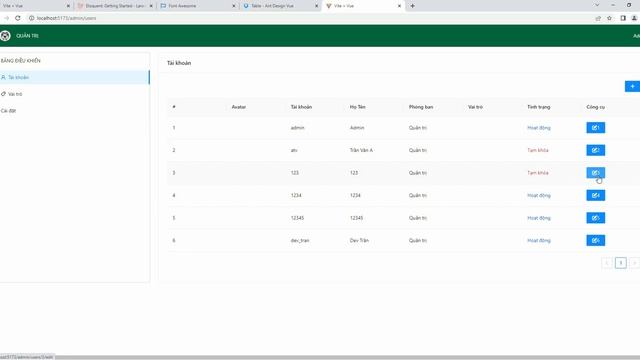Viewport: 640px width, 360px height.
Task: Click the edit icon for admin row
Action: click(x=596, y=128)
